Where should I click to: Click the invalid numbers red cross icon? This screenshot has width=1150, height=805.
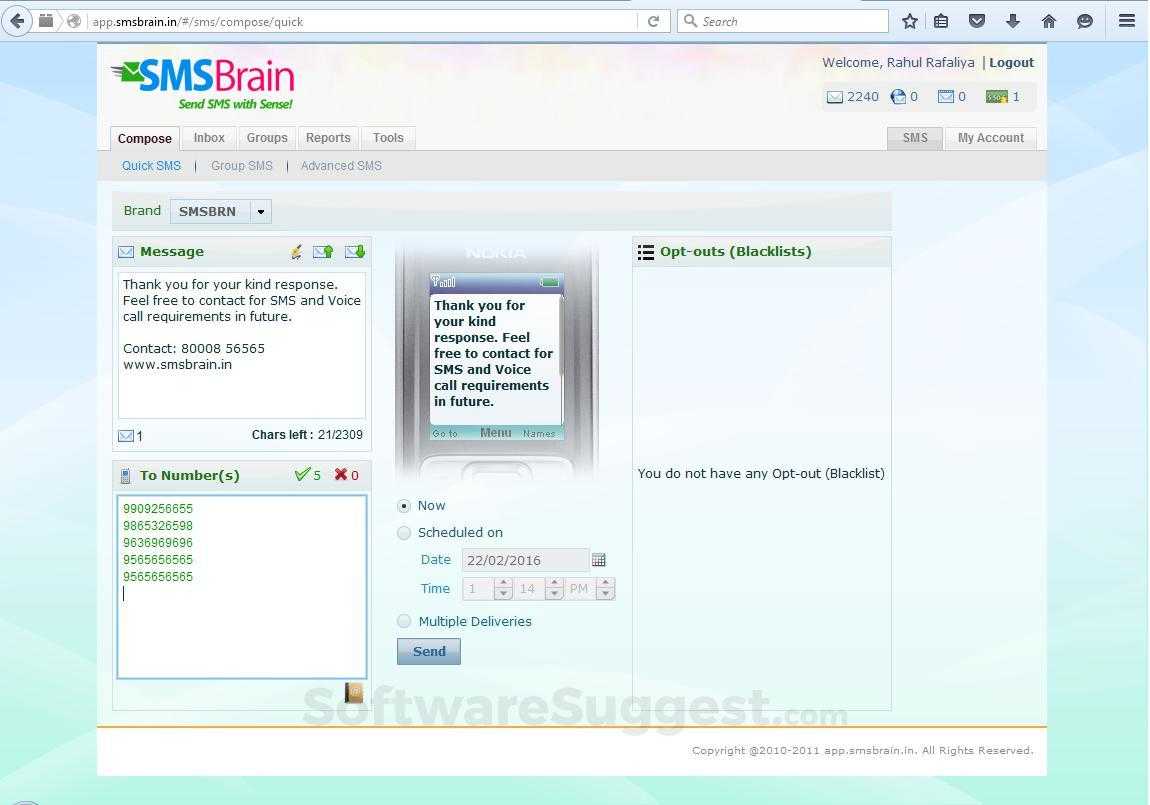click(340, 474)
